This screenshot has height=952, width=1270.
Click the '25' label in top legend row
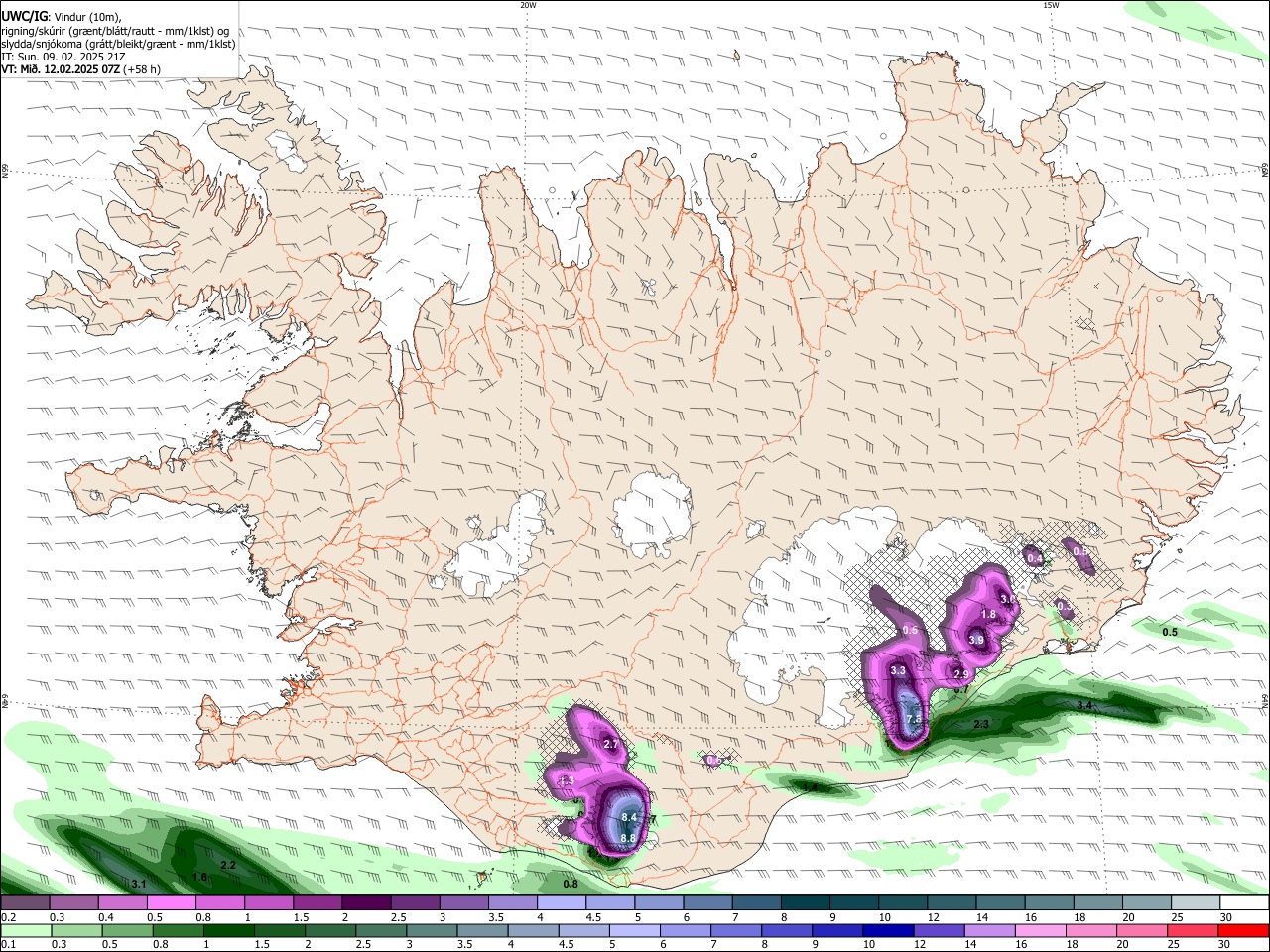click(x=1177, y=917)
